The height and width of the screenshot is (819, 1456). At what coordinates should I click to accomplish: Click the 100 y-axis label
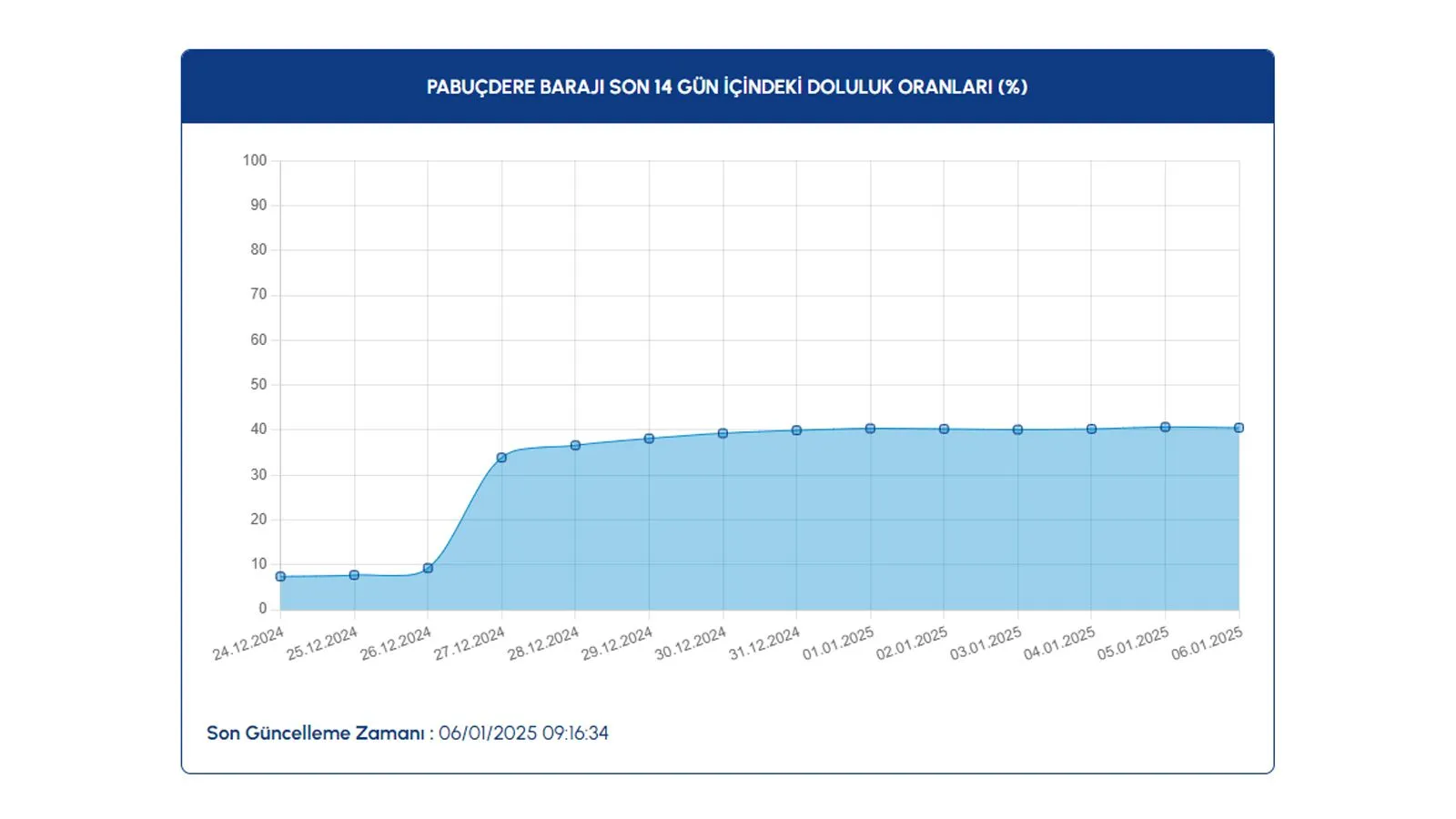pyautogui.click(x=255, y=160)
